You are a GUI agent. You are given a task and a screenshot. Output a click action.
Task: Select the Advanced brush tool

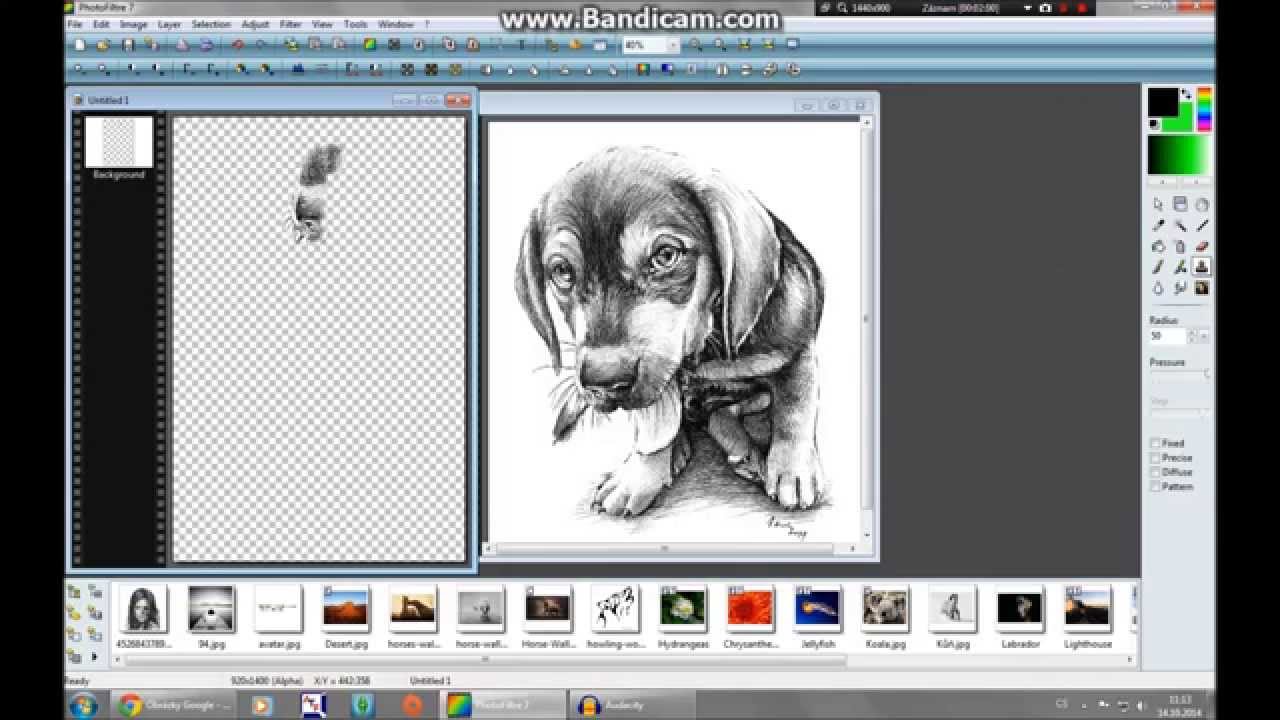point(1180,267)
